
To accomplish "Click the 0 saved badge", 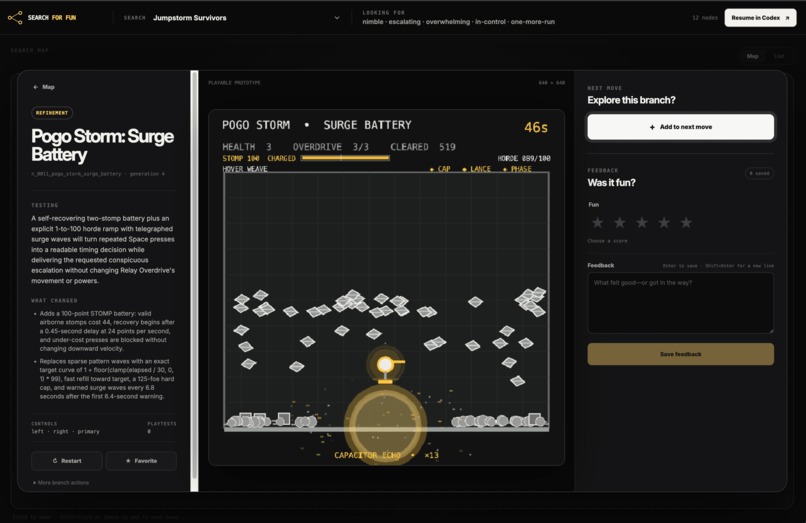I will coord(759,173).
